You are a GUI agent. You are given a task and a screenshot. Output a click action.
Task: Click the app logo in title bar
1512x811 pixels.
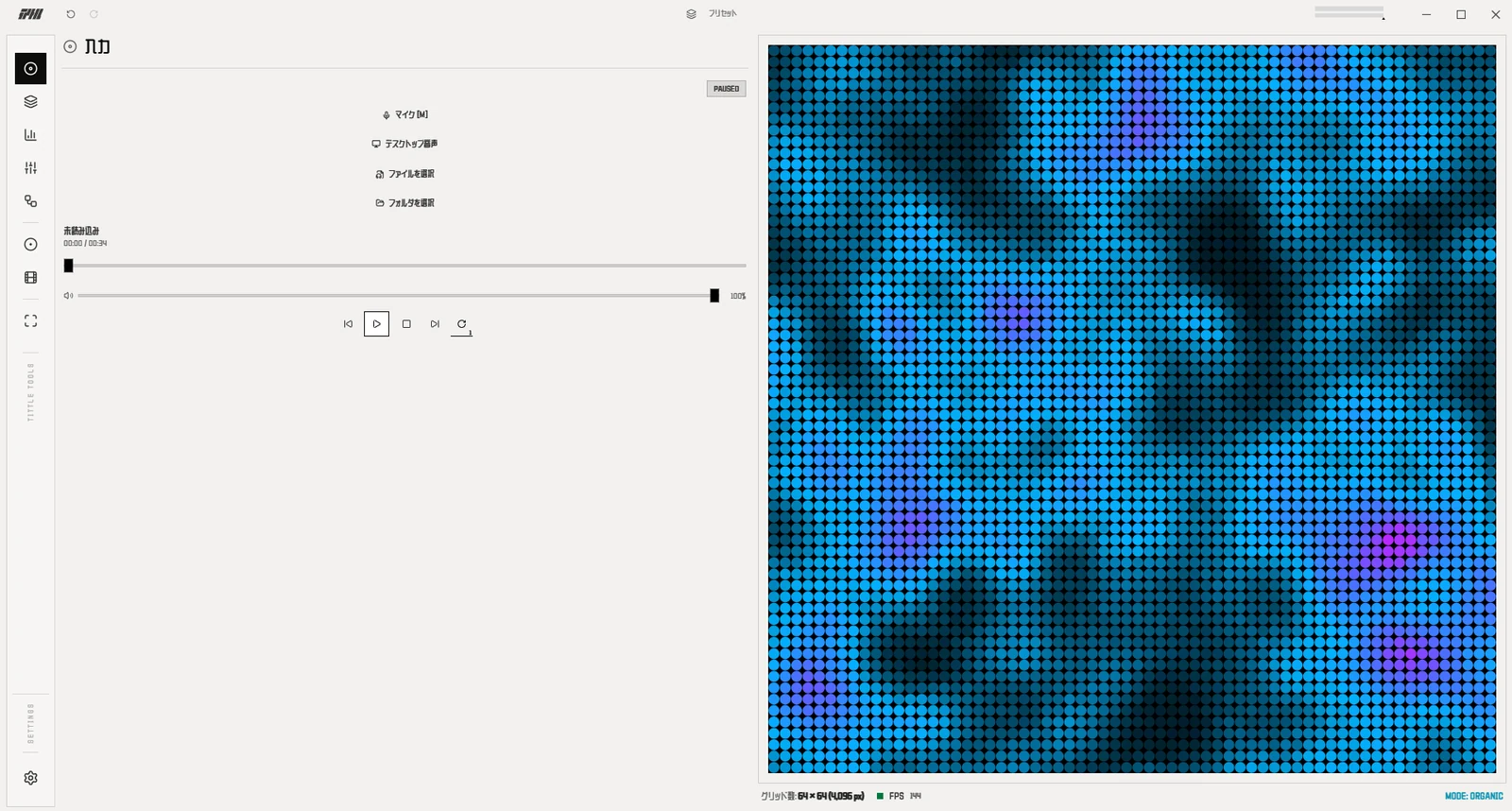[x=31, y=14]
